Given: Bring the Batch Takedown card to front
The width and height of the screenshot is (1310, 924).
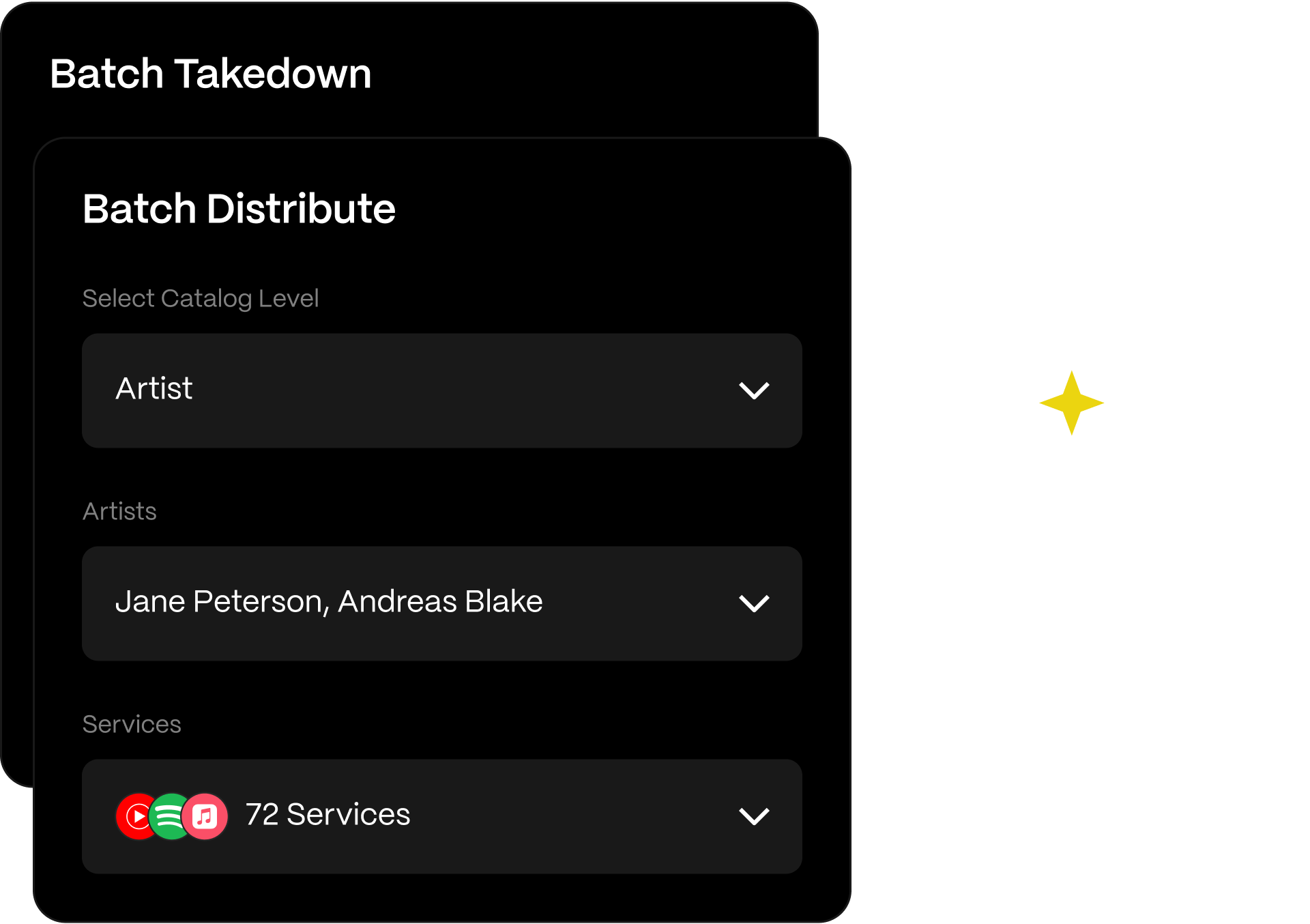Looking at the screenshot, I should coord(211,74).
